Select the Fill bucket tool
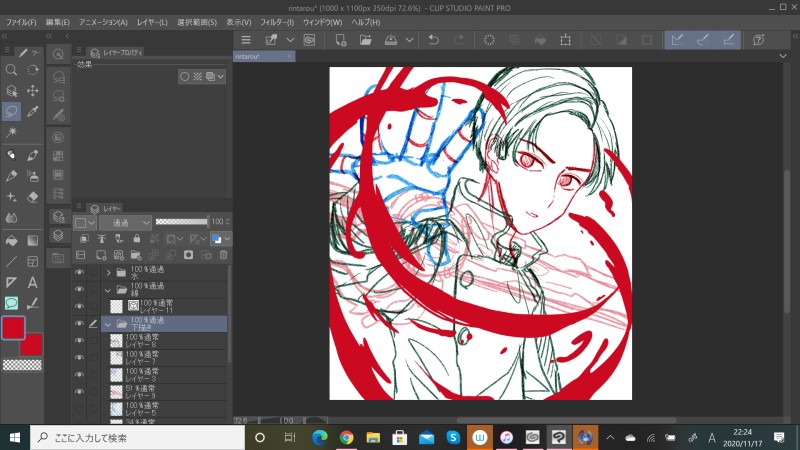This screenshot has height=450, width=800. 11,240
